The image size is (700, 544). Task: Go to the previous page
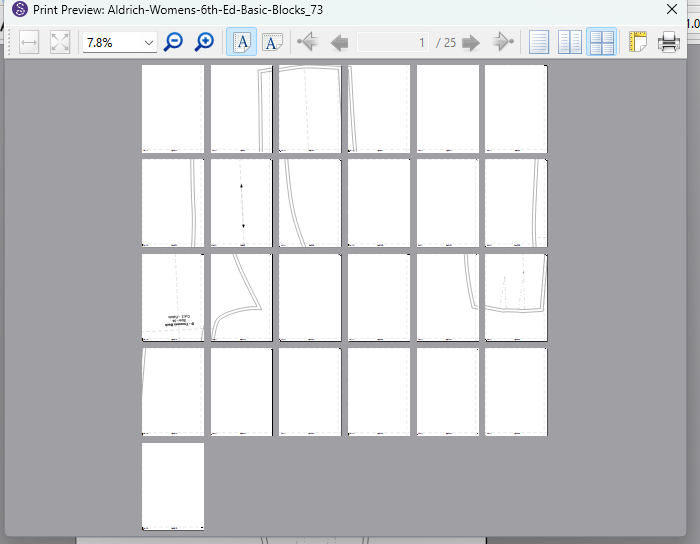pyautogui.click(x=339, y=43)
